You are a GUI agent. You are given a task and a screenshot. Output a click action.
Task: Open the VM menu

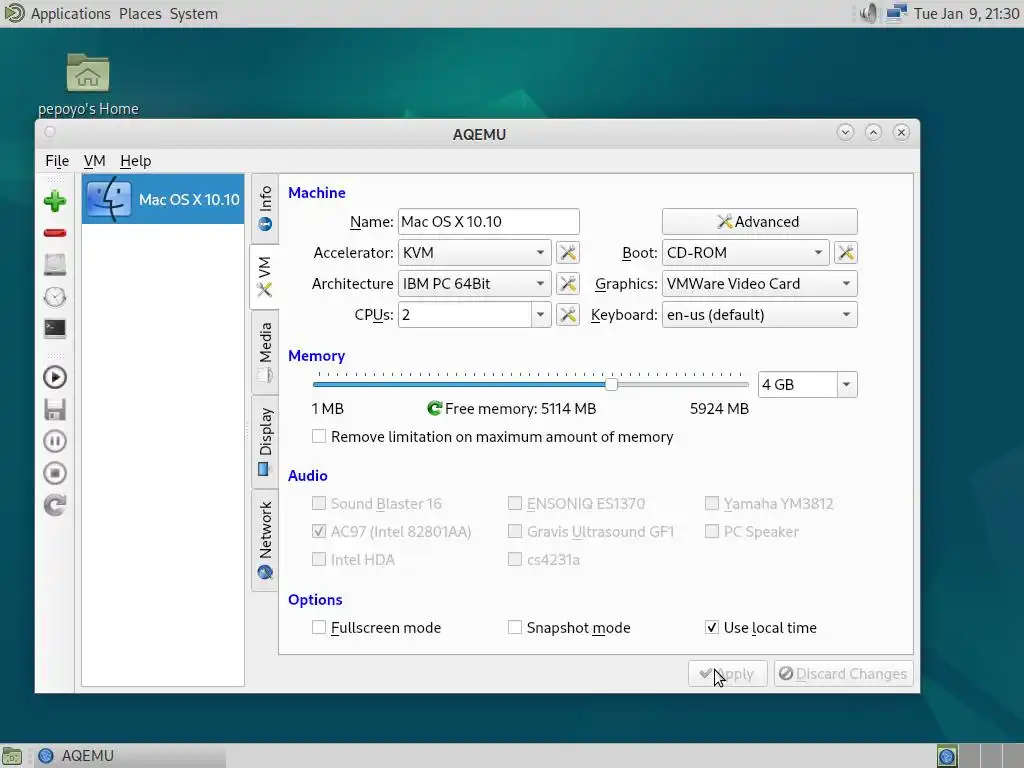(94, 161)
